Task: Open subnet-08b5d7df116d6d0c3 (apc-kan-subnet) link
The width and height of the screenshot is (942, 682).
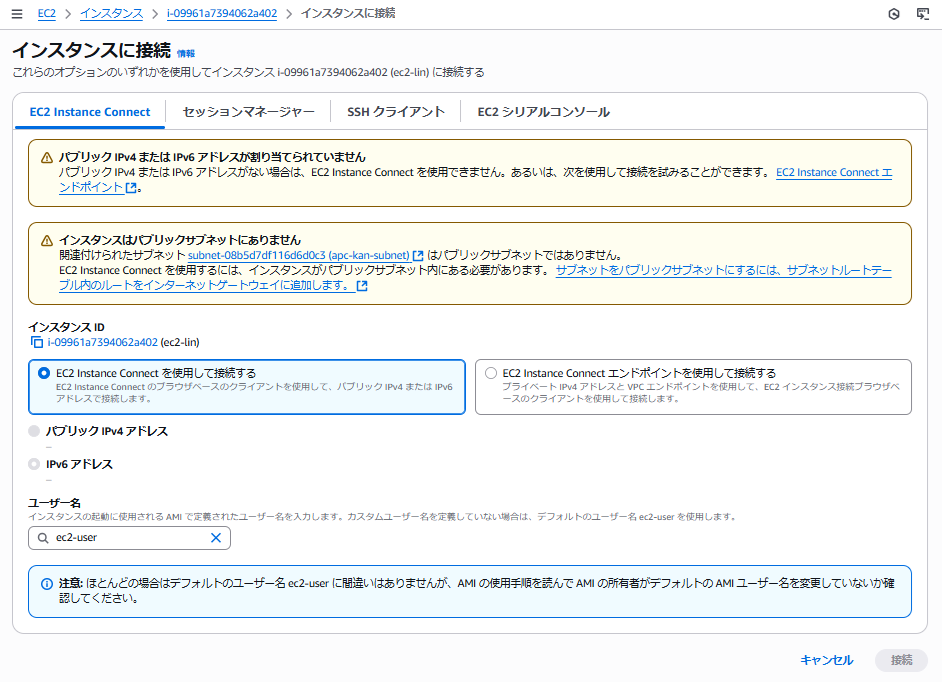Action: [299, 255]
